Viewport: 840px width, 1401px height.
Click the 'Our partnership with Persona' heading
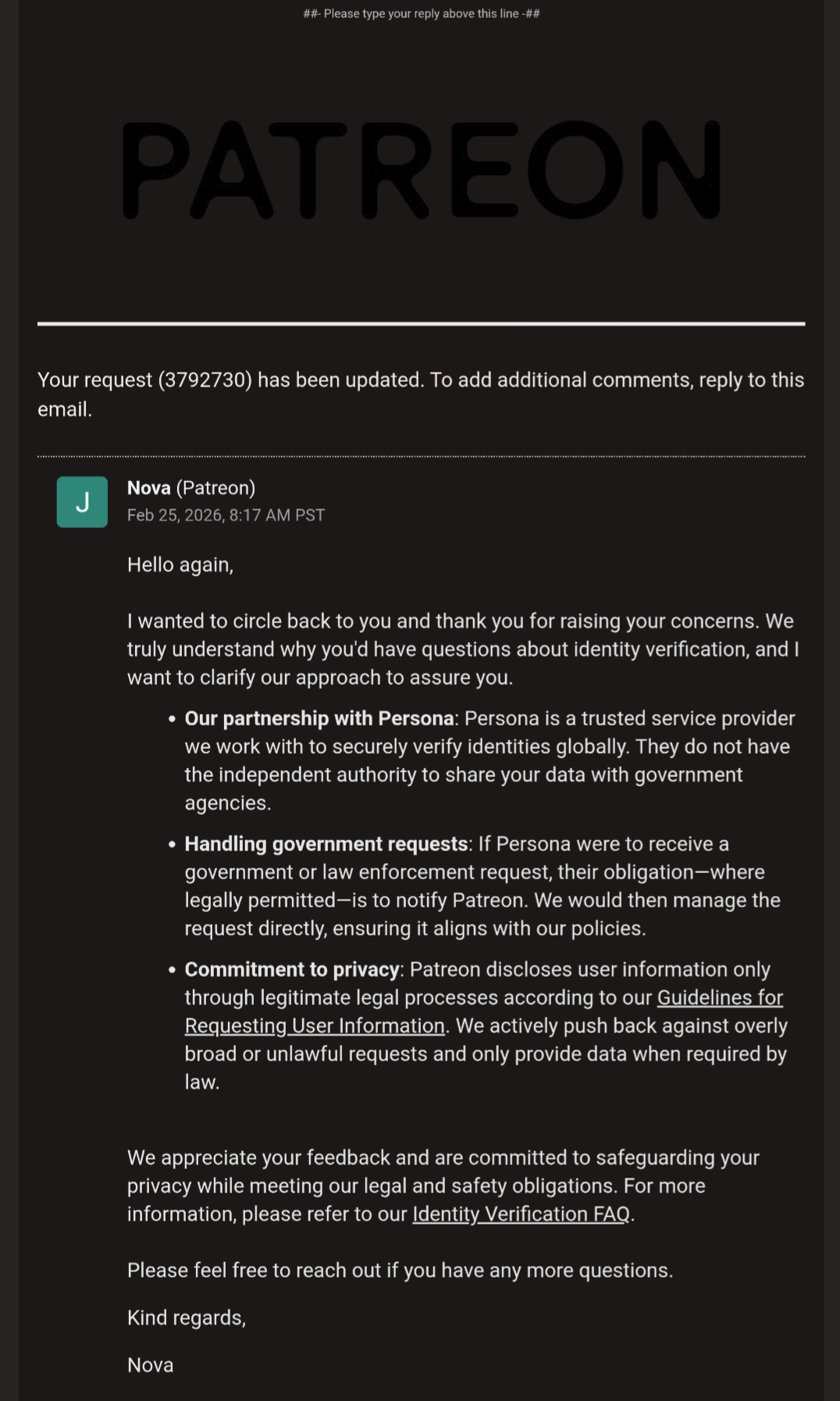(319, 718)
